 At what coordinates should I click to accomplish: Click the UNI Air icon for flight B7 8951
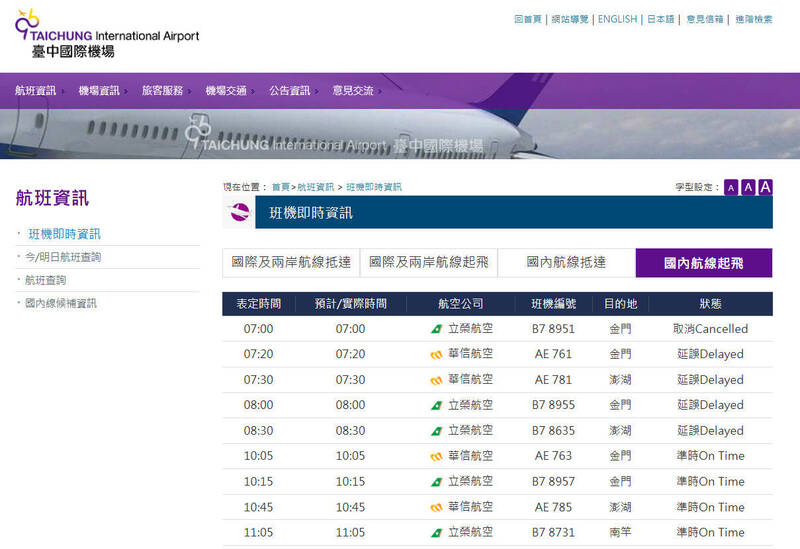(436, 329)
